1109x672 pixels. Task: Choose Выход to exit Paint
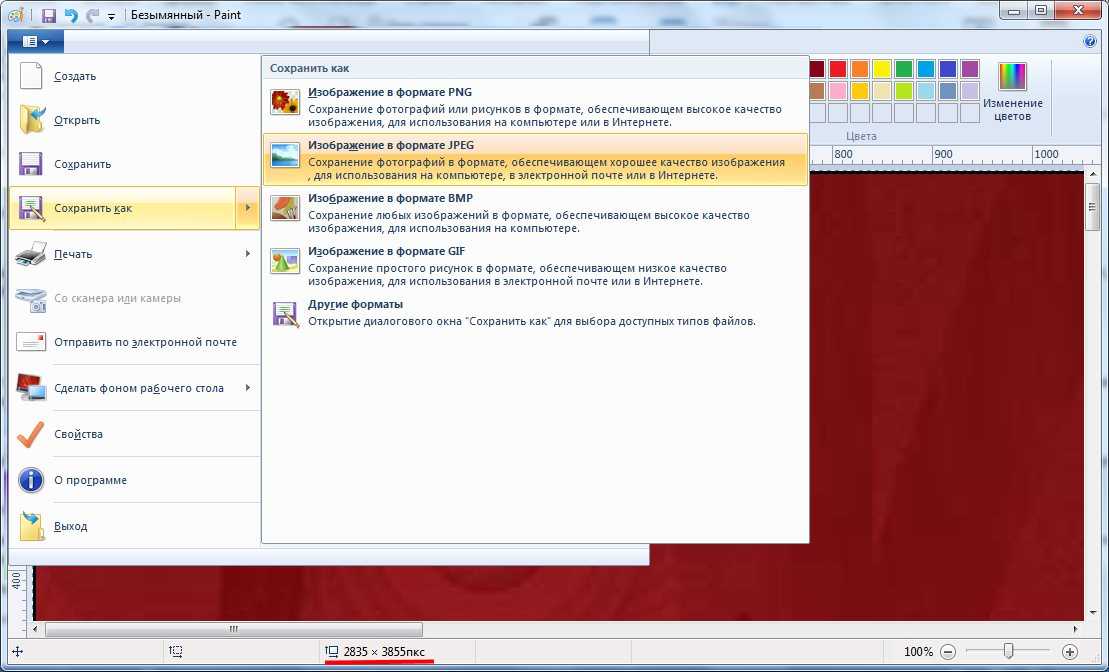coord(134,526)
